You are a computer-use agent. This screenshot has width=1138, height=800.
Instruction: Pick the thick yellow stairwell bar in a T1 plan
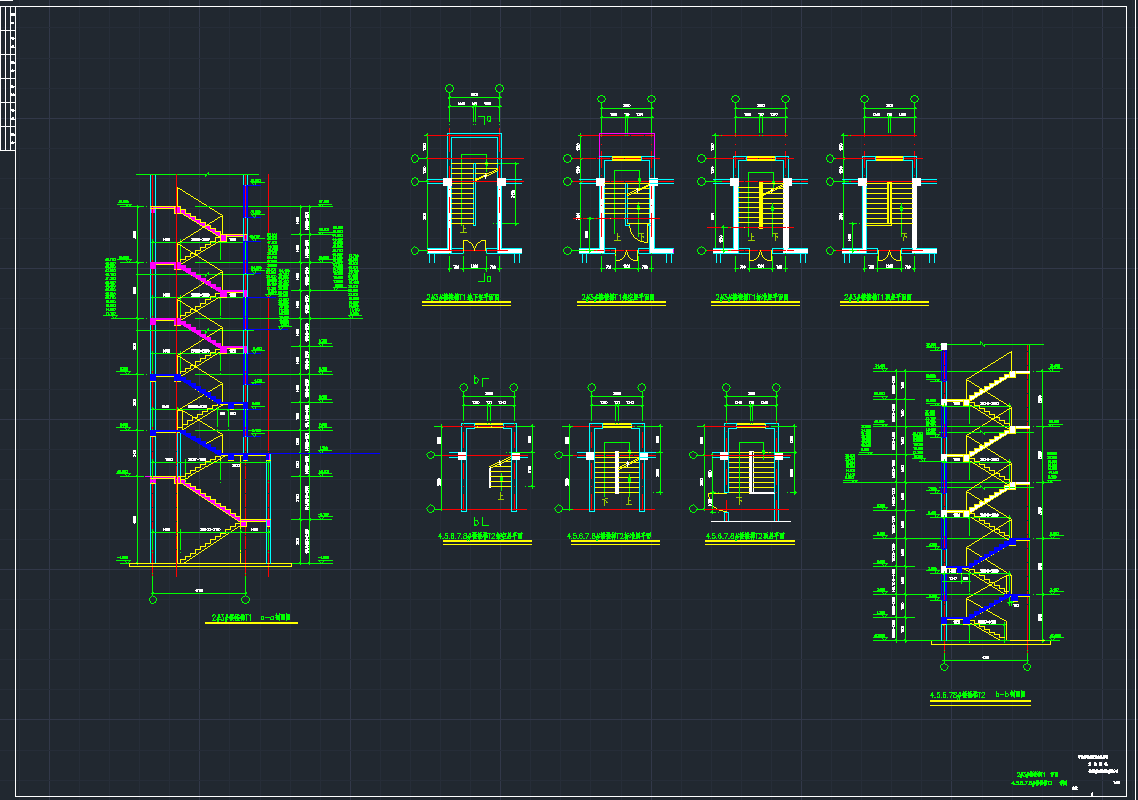coord(761,206)
